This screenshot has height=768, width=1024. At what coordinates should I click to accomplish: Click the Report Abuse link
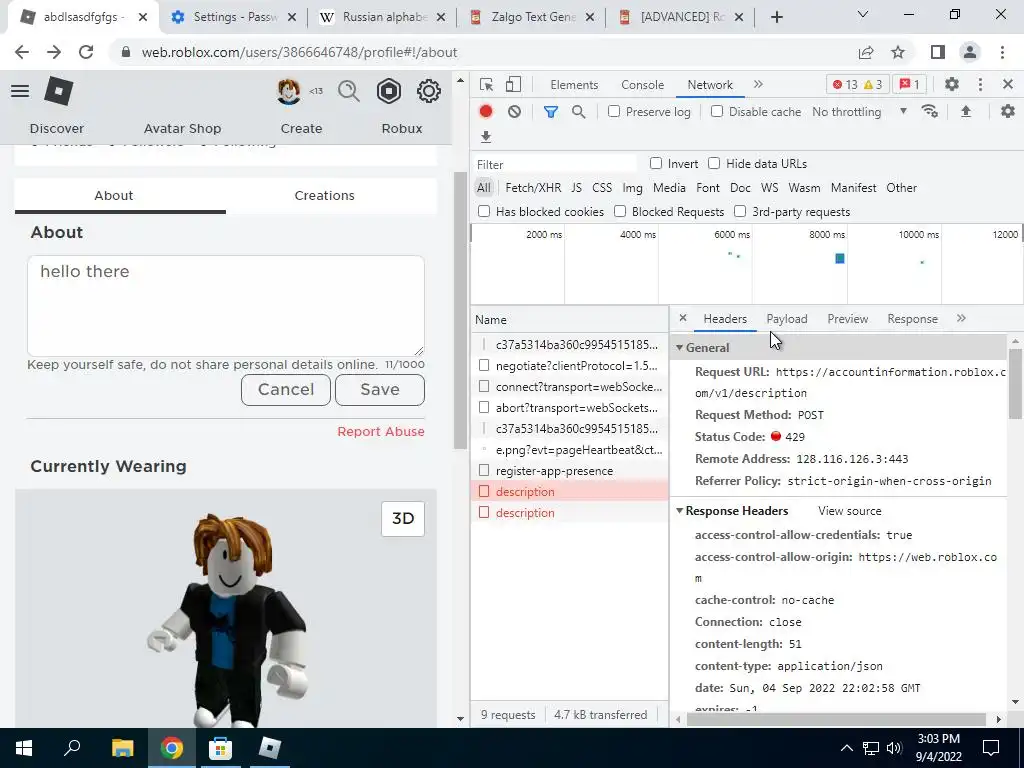tap(381, 431)
